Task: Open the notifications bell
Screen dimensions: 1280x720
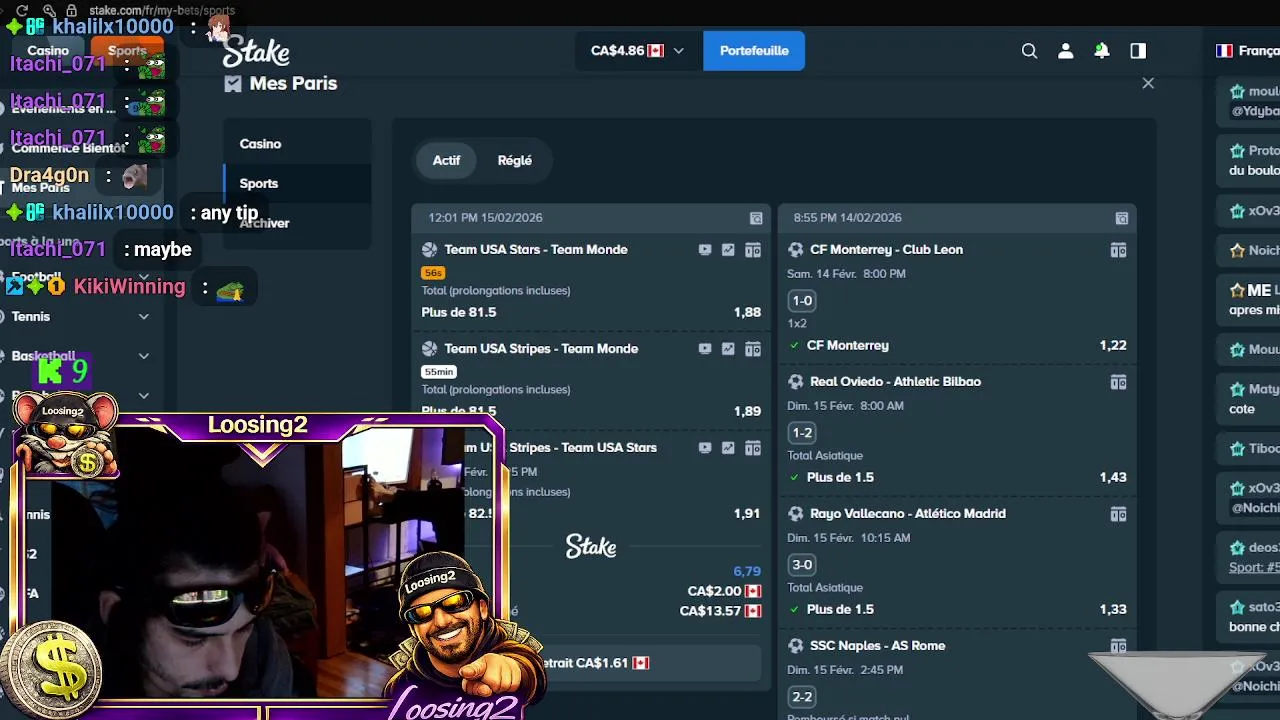Action: [x=1102, y=51]
